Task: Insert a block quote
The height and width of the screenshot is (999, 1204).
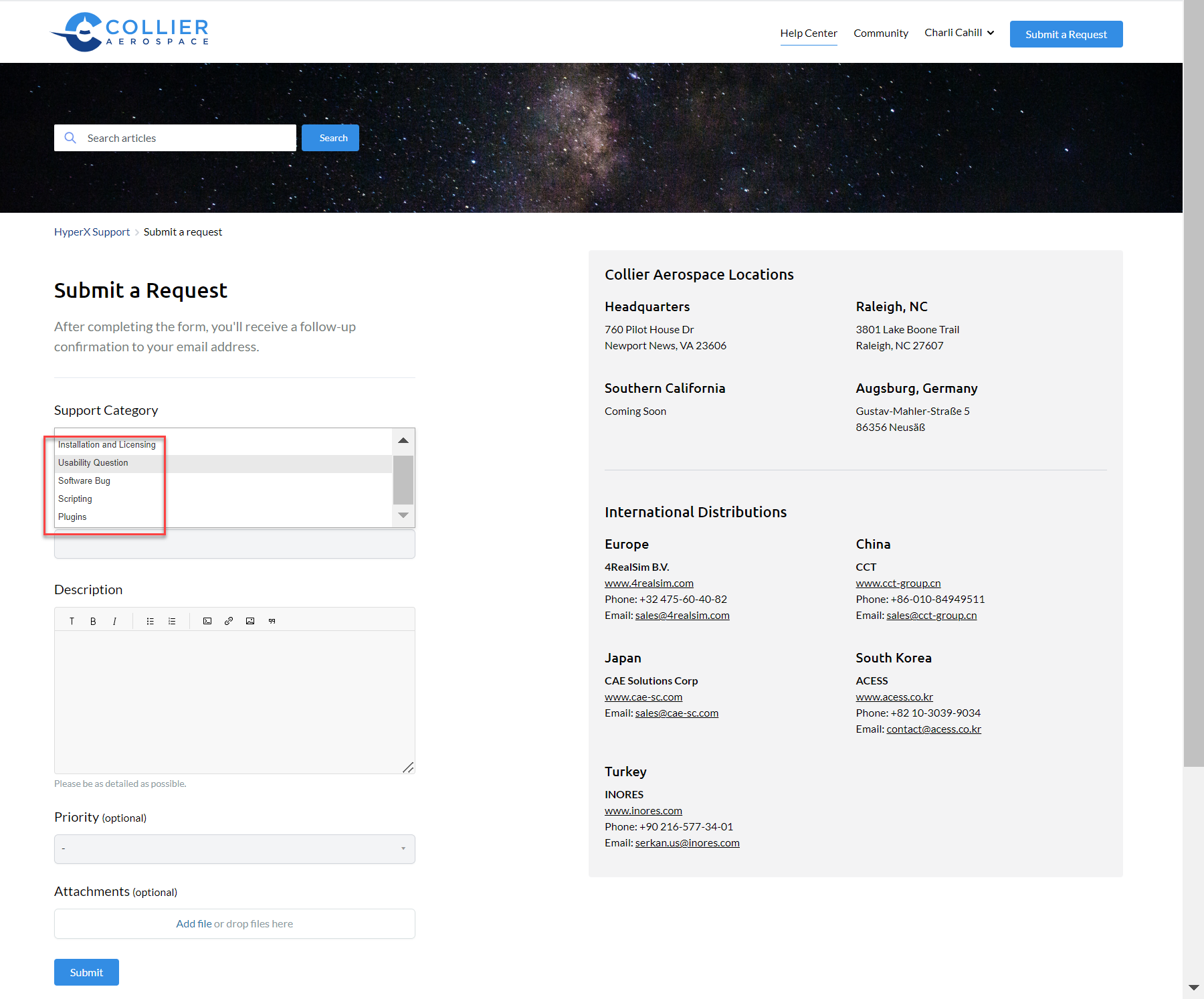Action: (272, 621)
